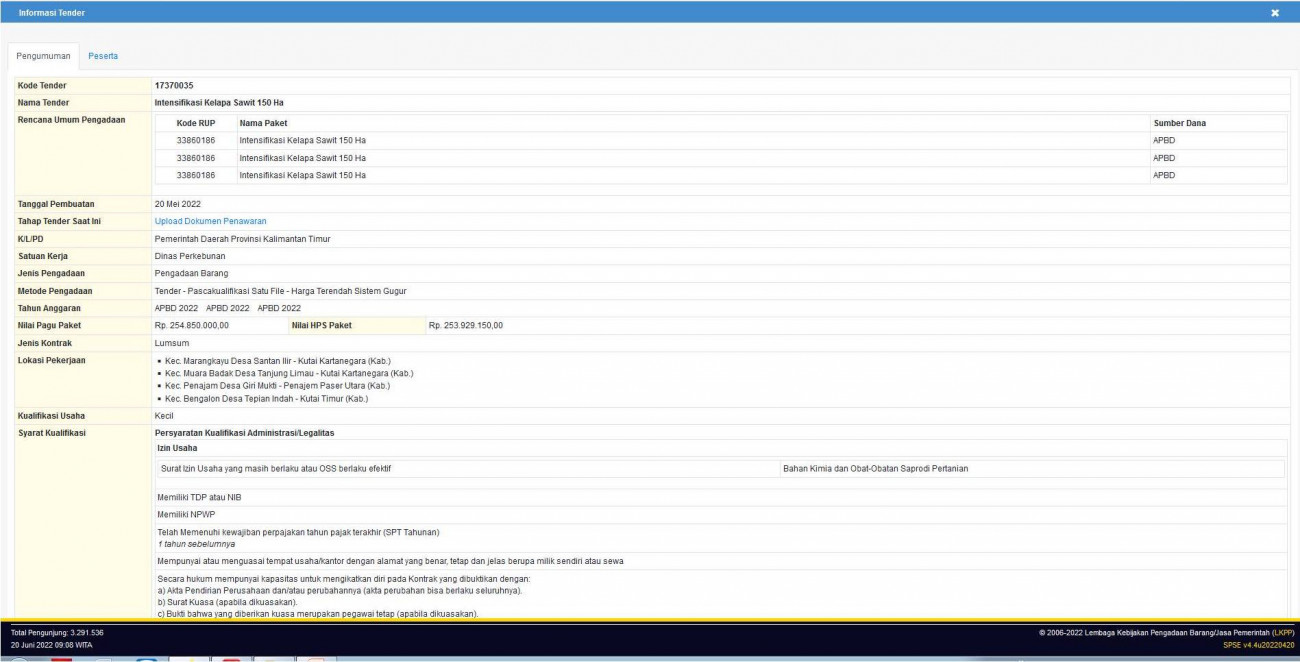Switch to the Peserta tab
This screenshot has height=662, width=1300.
pos(103,56)
